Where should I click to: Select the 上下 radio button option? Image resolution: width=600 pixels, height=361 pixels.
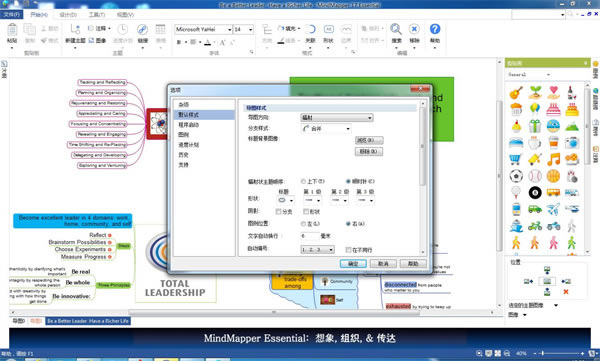(303, 181)
